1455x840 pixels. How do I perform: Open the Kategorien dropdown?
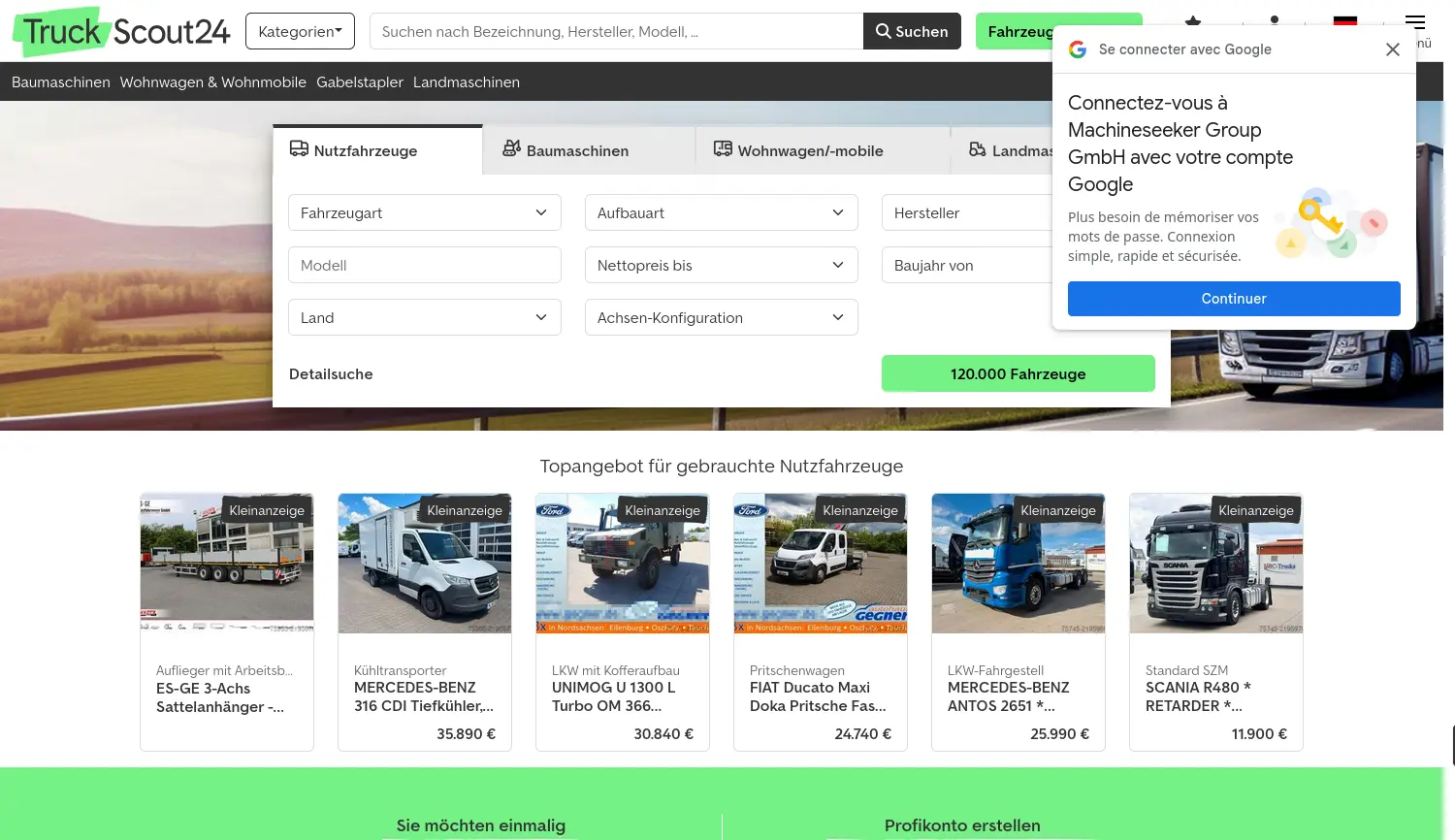tap(300, 31)
